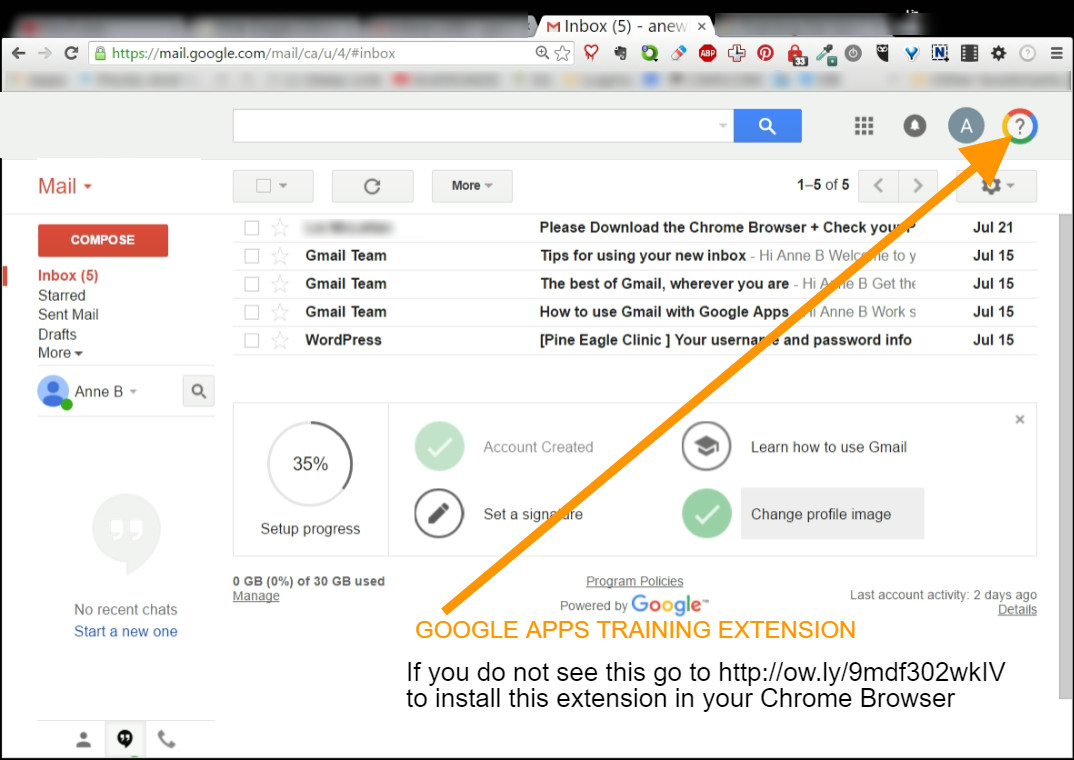The height and width of the screenshot is (760, 1074).
Task: Click Learn how to use Gmail
Action: click(x=829, y=447)
